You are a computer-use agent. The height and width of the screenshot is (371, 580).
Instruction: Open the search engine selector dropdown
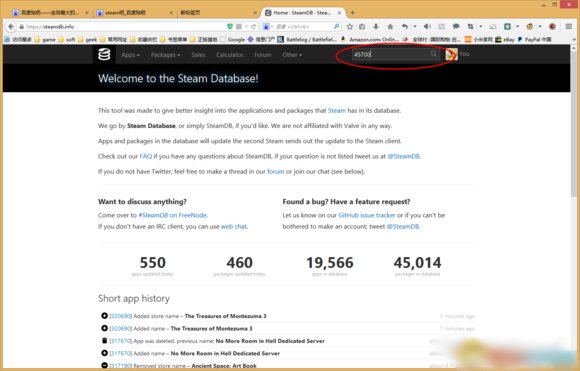pos(268,27)
